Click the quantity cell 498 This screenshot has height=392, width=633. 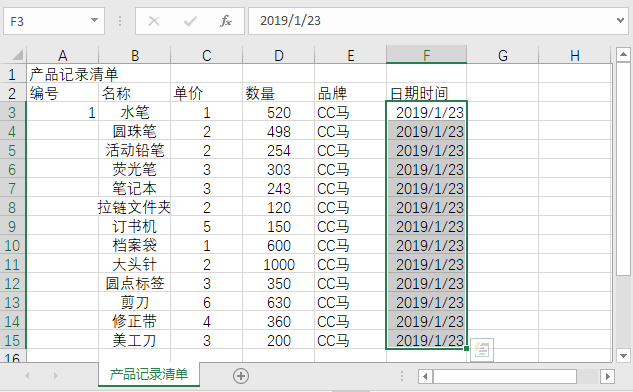pos(279,131)
